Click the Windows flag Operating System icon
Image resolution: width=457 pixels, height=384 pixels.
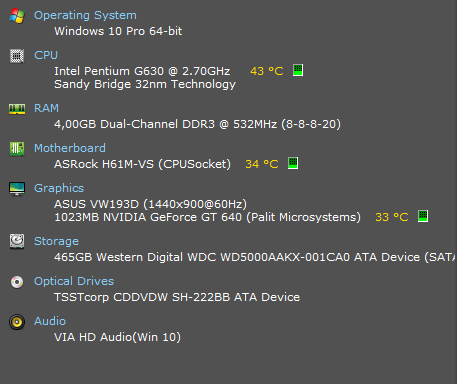17,16
